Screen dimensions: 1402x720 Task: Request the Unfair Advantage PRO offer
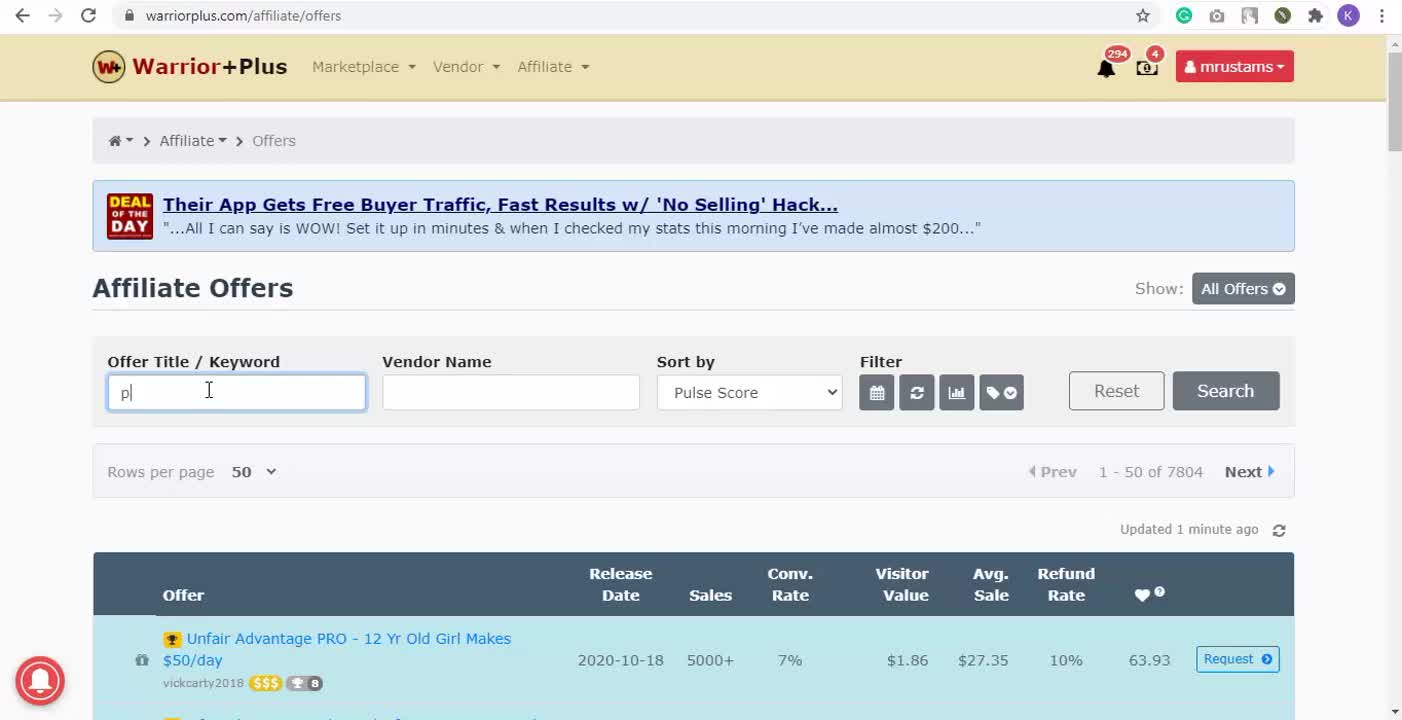(1238, 659)
